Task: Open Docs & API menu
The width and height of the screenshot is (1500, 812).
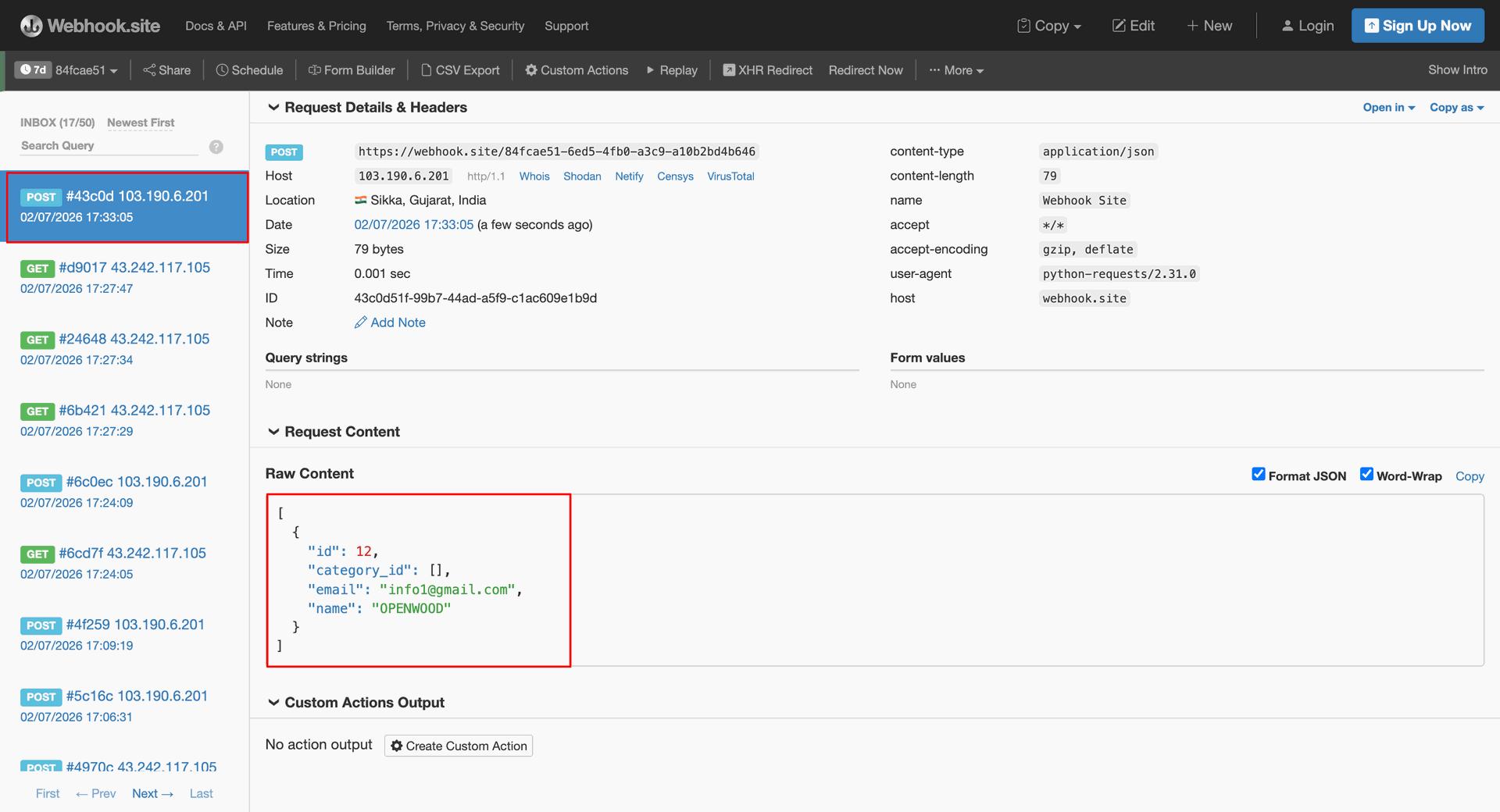Action: click(x=216, y=26)
